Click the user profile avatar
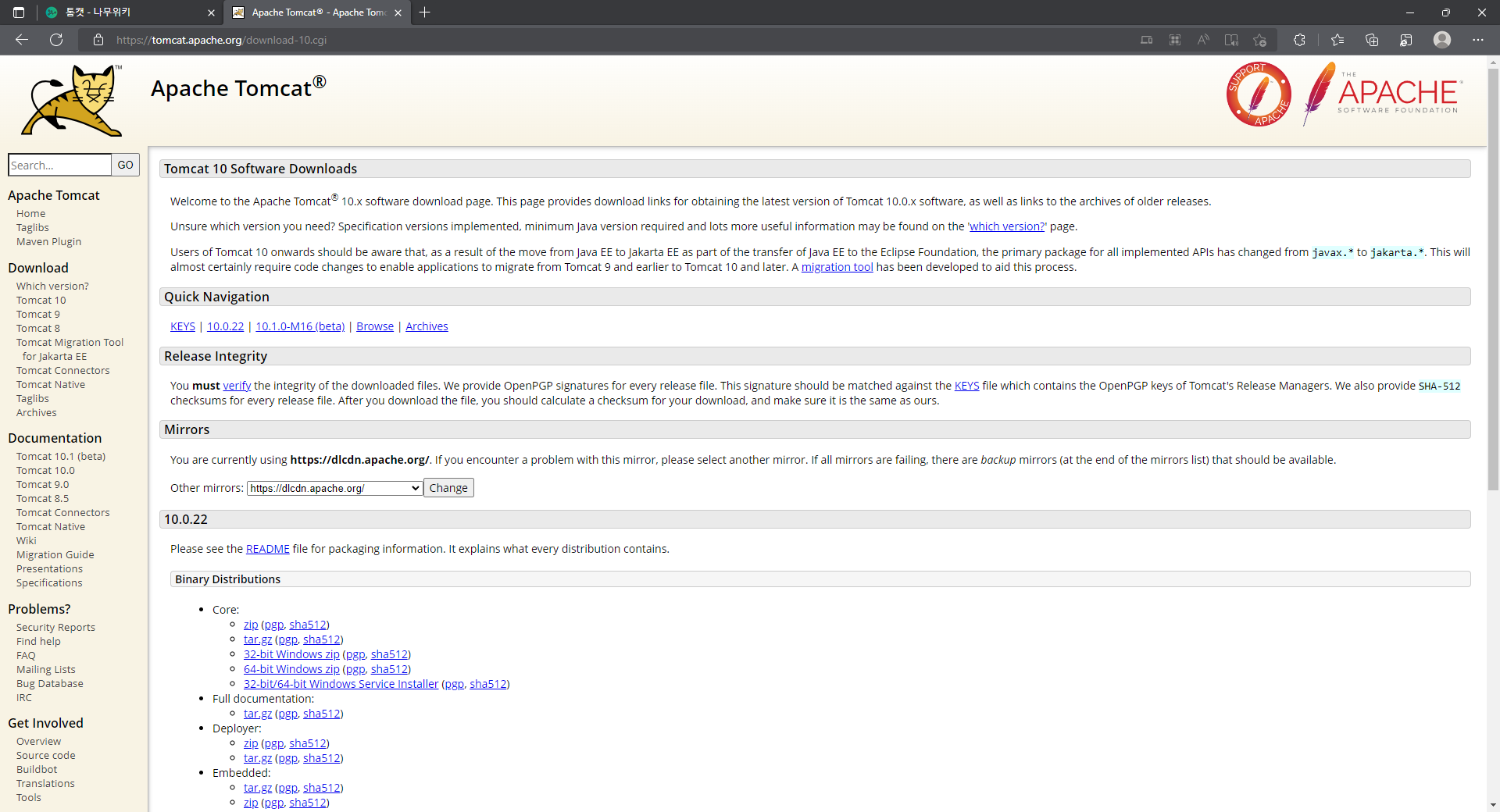The width and height of the screenshot is (1500, 812). tap(1442, 40)
